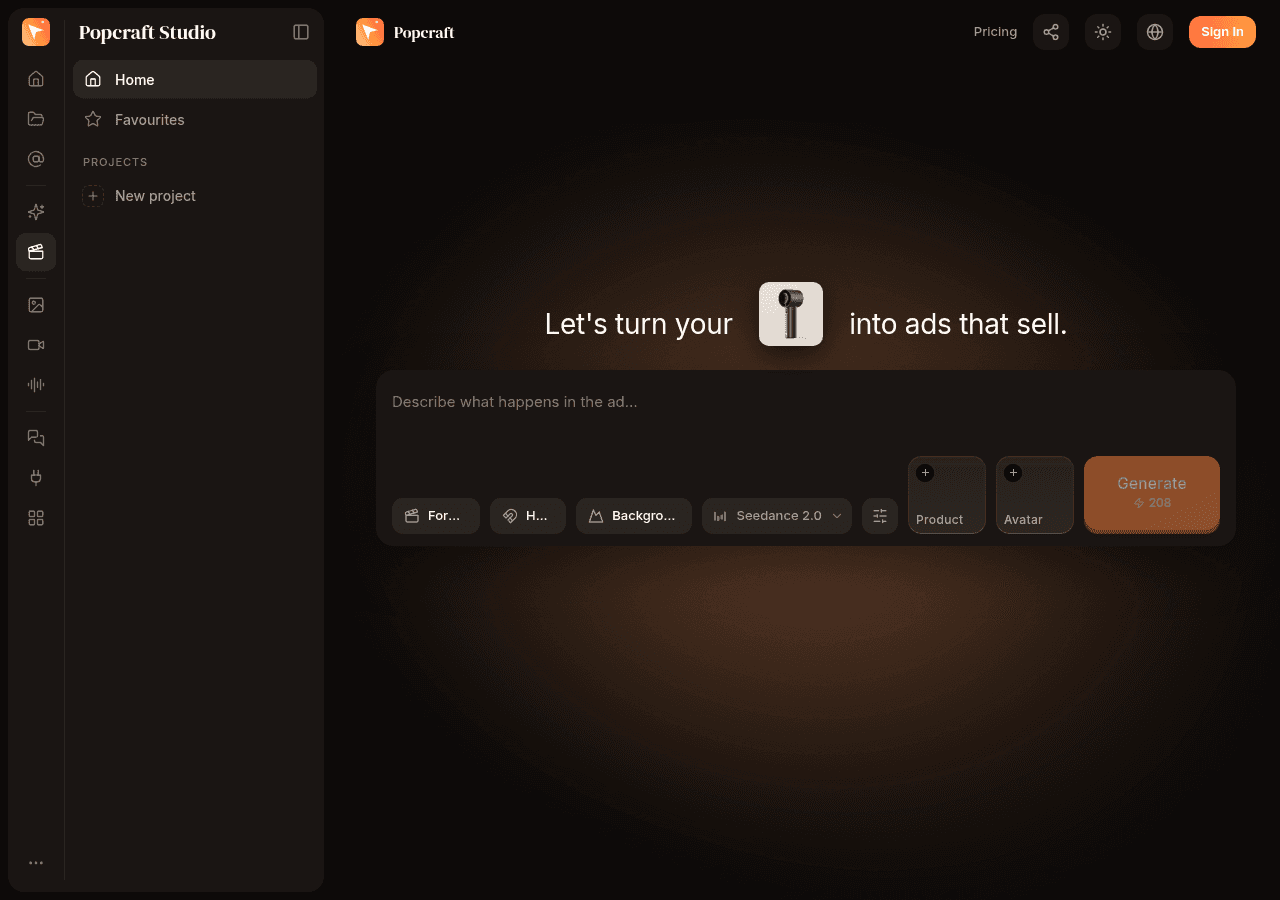Click the @ mentions icon in the sidebar

point(36,159)
